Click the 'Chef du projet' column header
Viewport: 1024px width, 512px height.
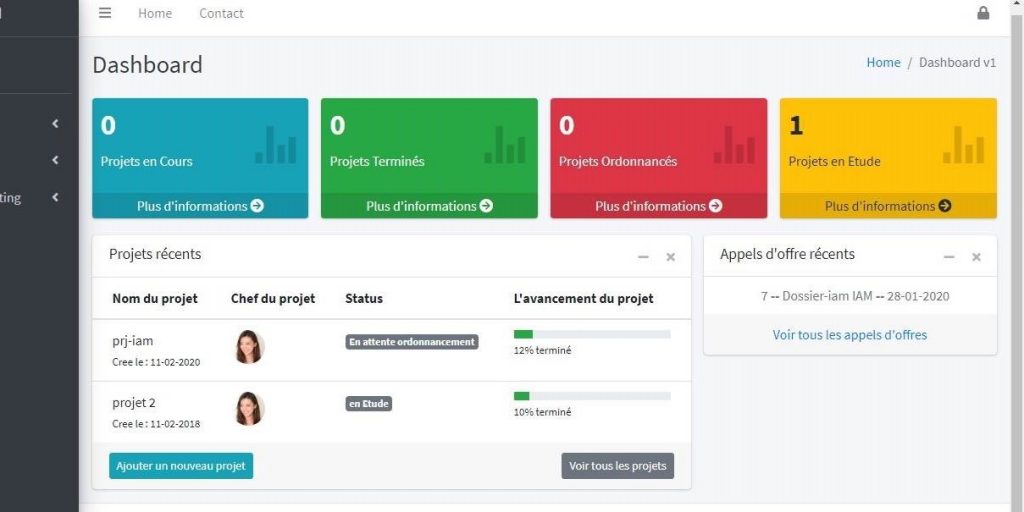273,298
